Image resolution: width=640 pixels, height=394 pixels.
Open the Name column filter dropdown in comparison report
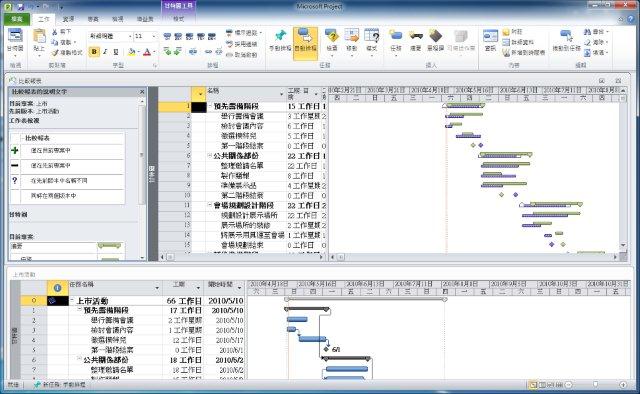click(282, 94)
